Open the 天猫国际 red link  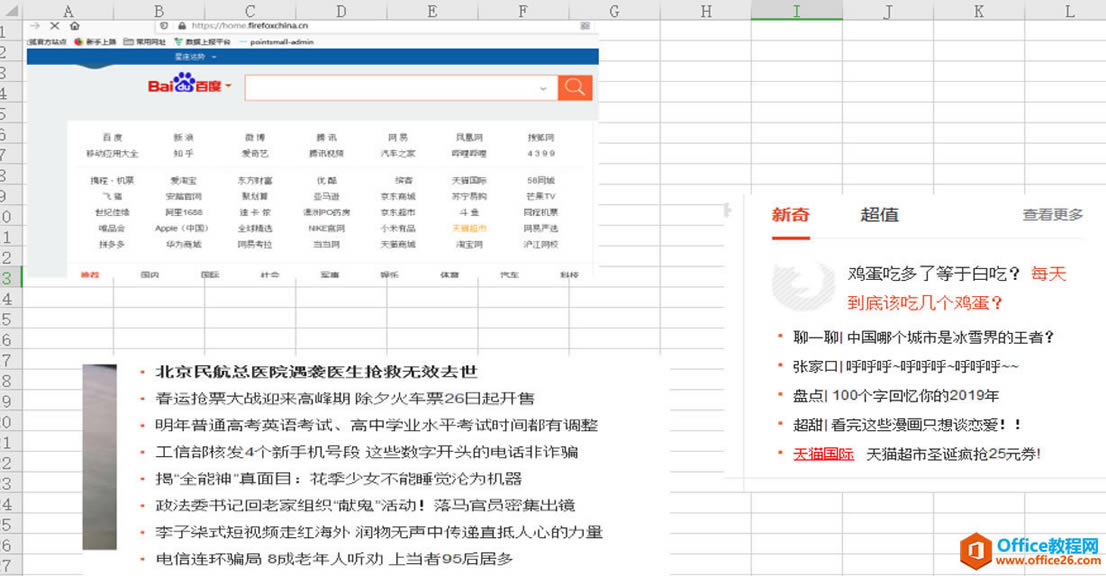coord(823,454)
